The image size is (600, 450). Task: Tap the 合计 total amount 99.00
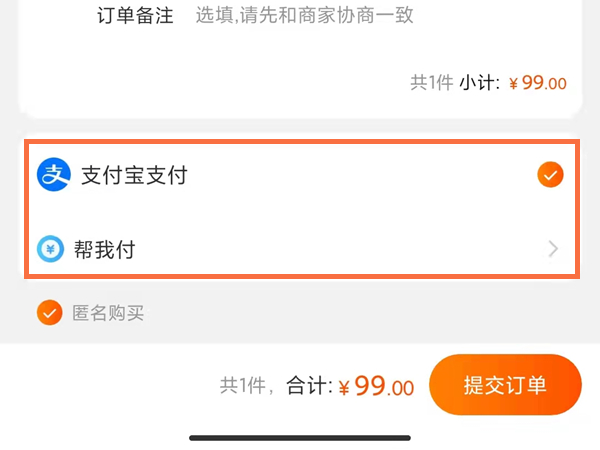[x=384, y=386]
